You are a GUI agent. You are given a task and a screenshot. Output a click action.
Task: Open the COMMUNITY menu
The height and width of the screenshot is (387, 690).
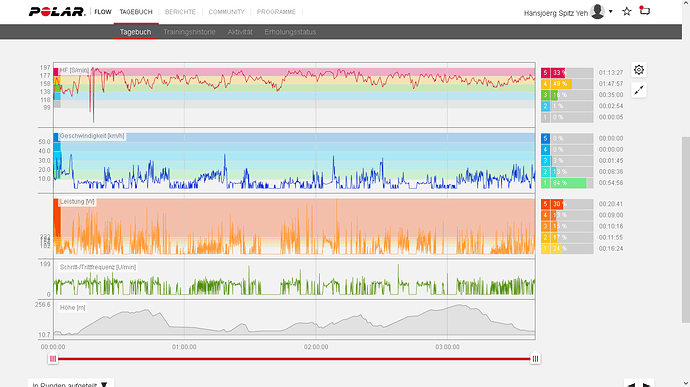click(227, 12)
